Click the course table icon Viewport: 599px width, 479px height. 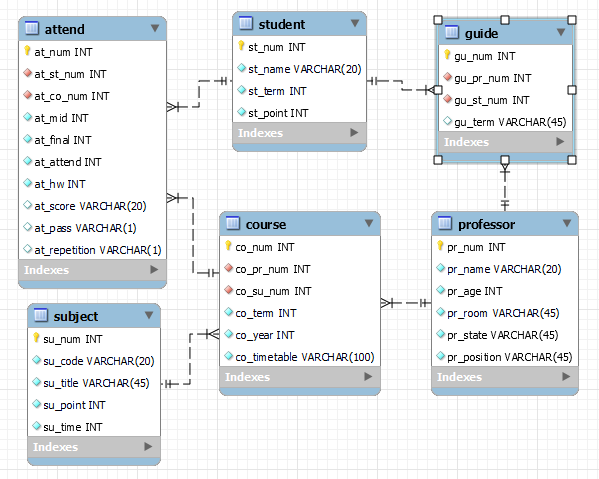coord(233,223)
